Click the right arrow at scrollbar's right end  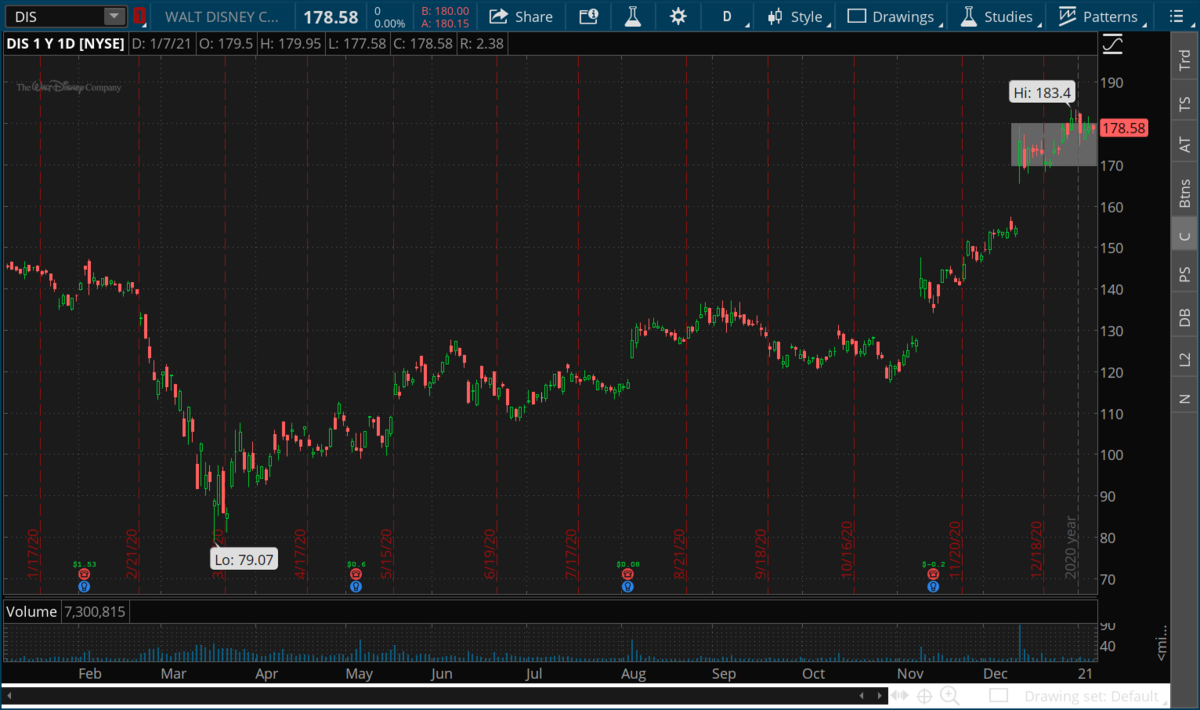click(x=882, y=695)
